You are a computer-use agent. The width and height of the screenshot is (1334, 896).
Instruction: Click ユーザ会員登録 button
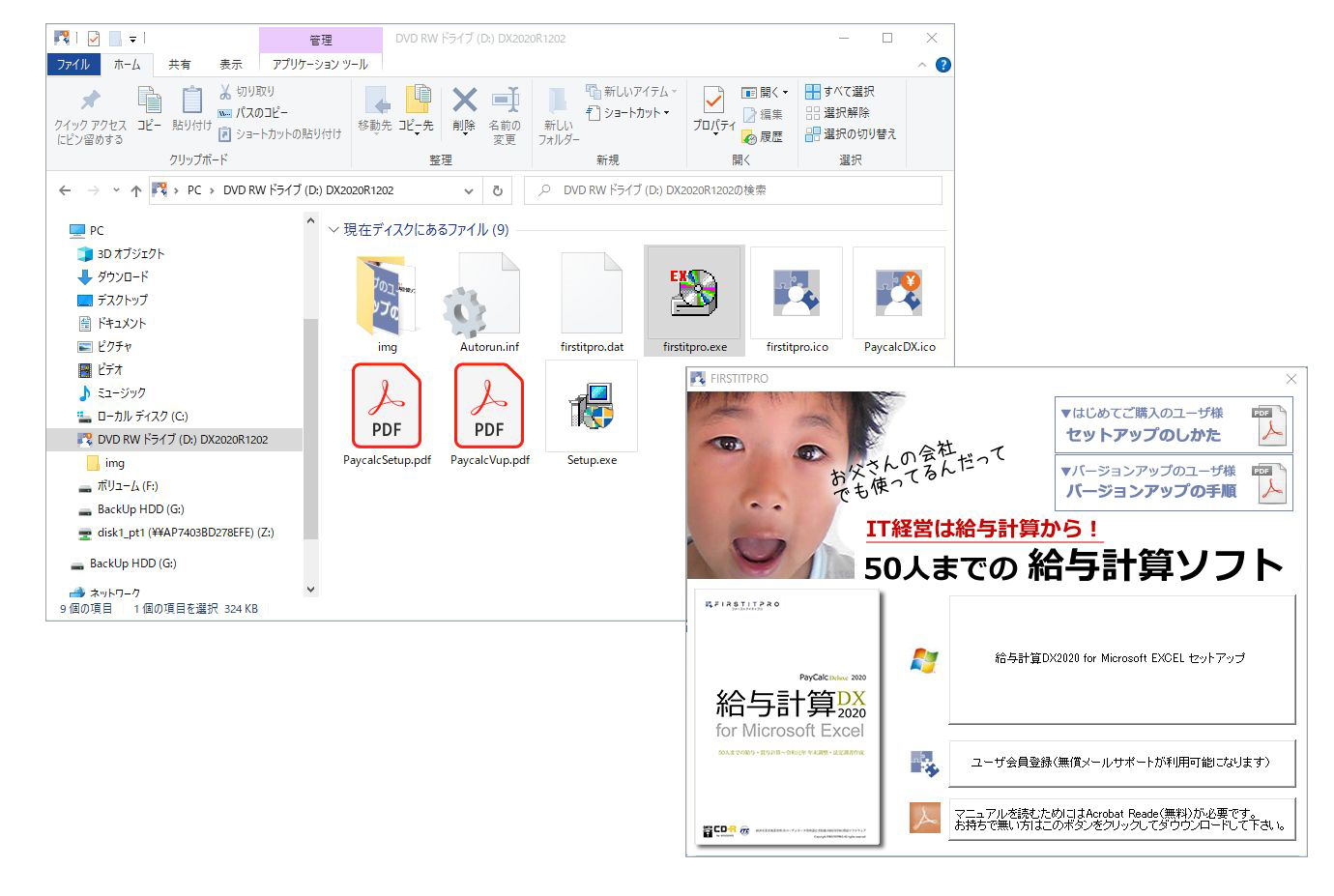(1121, 763)
